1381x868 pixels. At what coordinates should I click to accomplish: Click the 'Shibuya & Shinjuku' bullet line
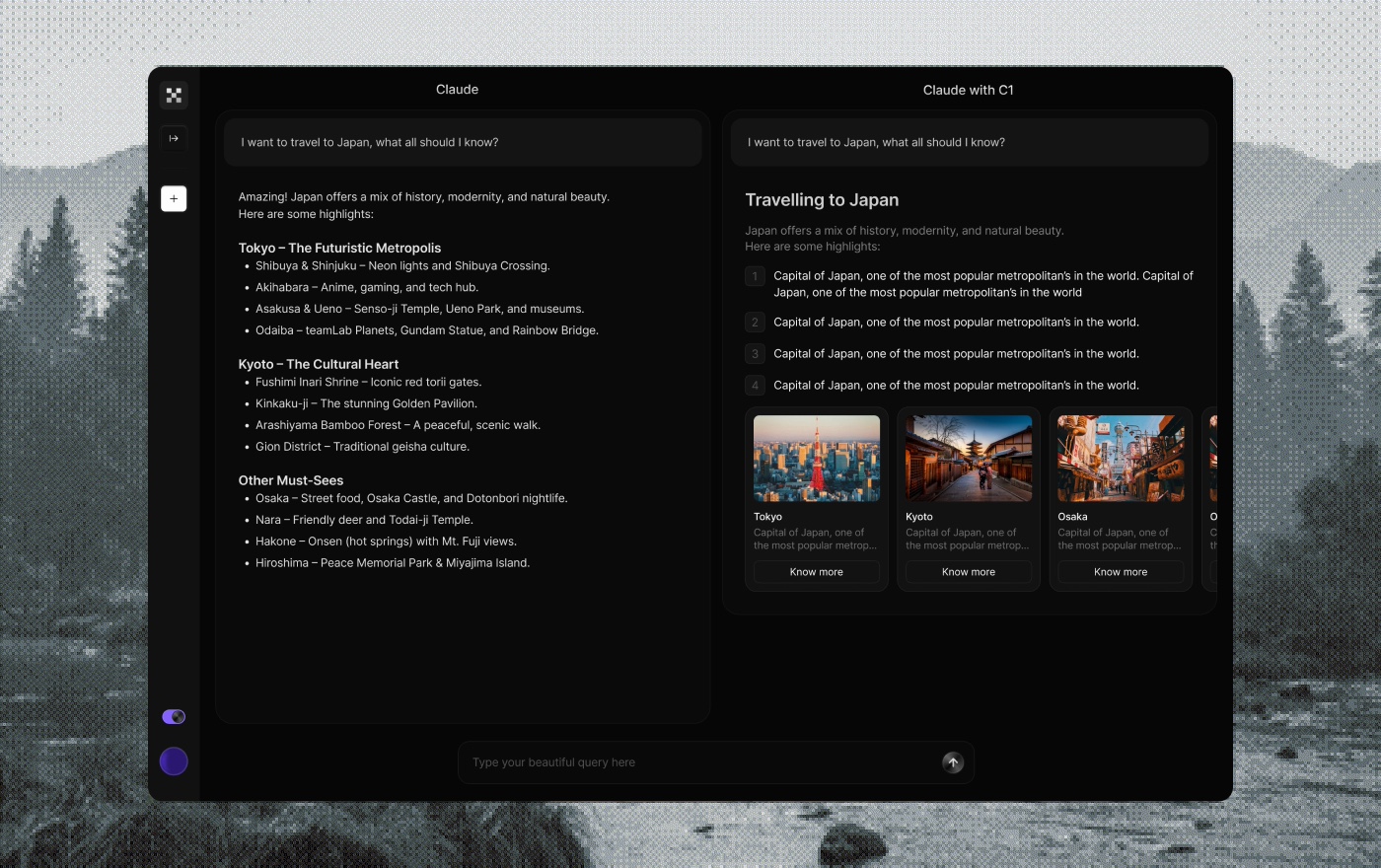(x=402, y=266)
